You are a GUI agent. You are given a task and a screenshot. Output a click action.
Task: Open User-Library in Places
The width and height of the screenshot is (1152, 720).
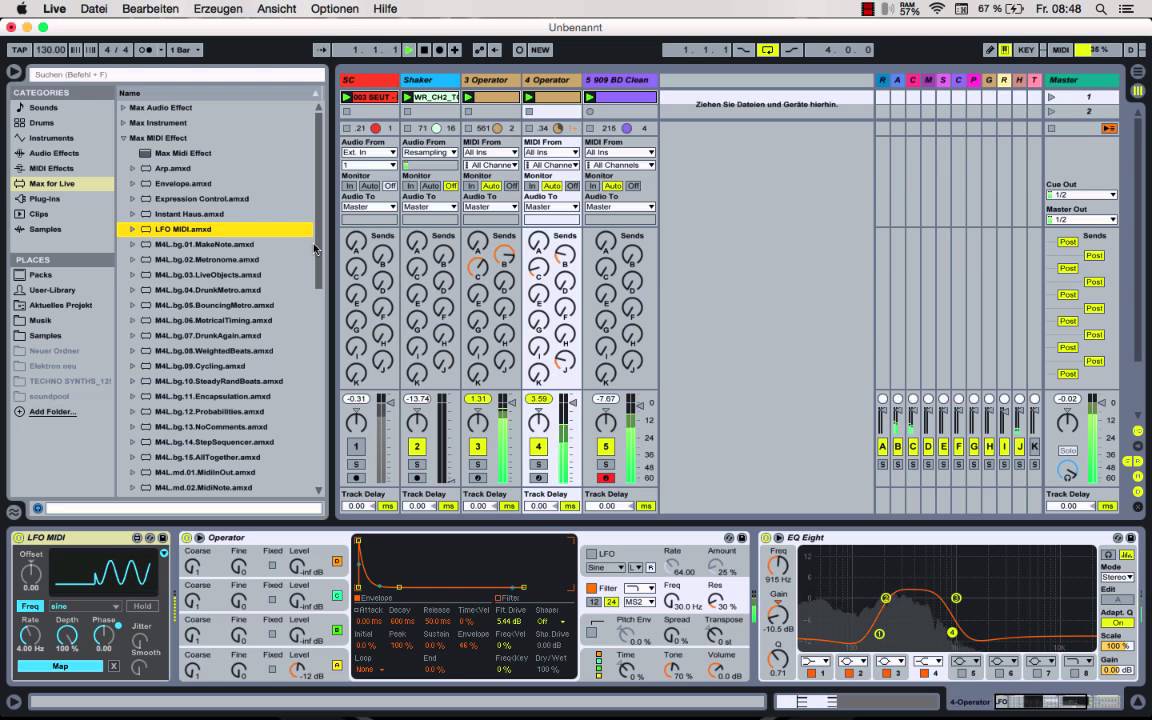(52, 290)
